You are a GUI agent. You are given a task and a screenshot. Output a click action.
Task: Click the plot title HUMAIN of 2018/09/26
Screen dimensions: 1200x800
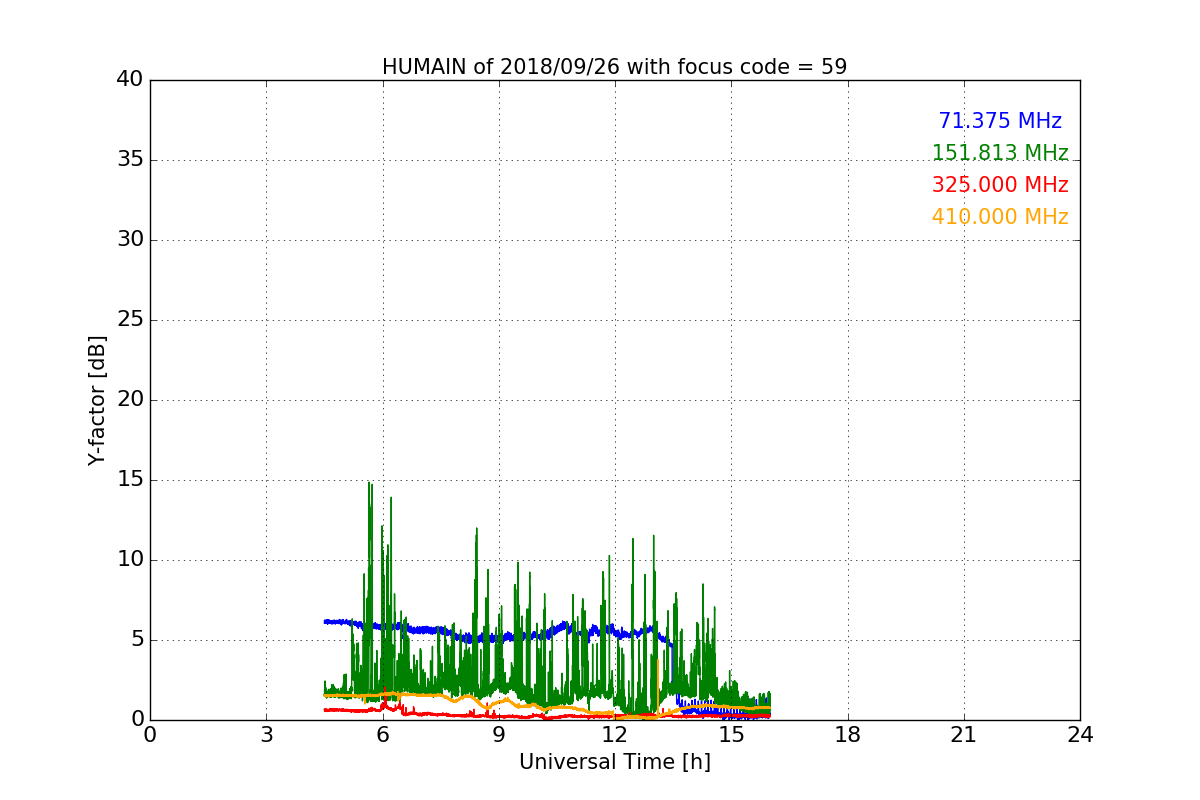(x=614, y=67)
